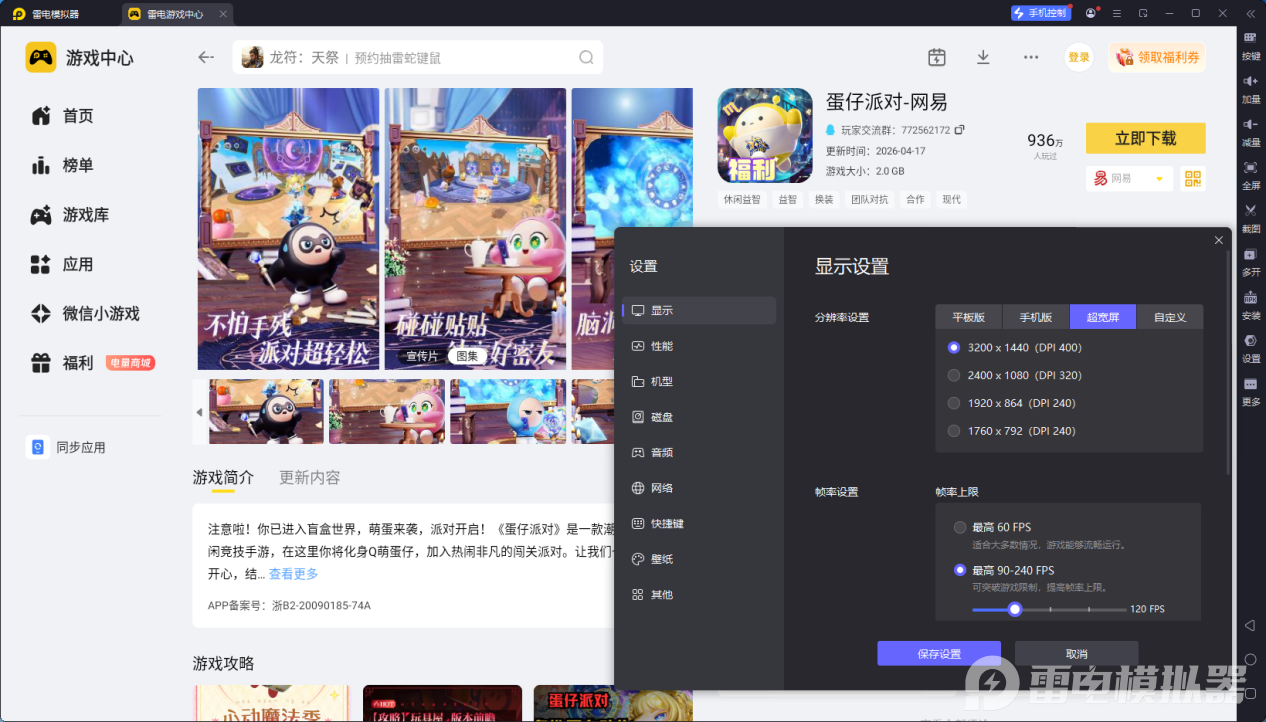Switch to 自定义 resolution tab
Image resolution: width=1266 pixels, height=722 pixels.
(x=1170, y=317)
